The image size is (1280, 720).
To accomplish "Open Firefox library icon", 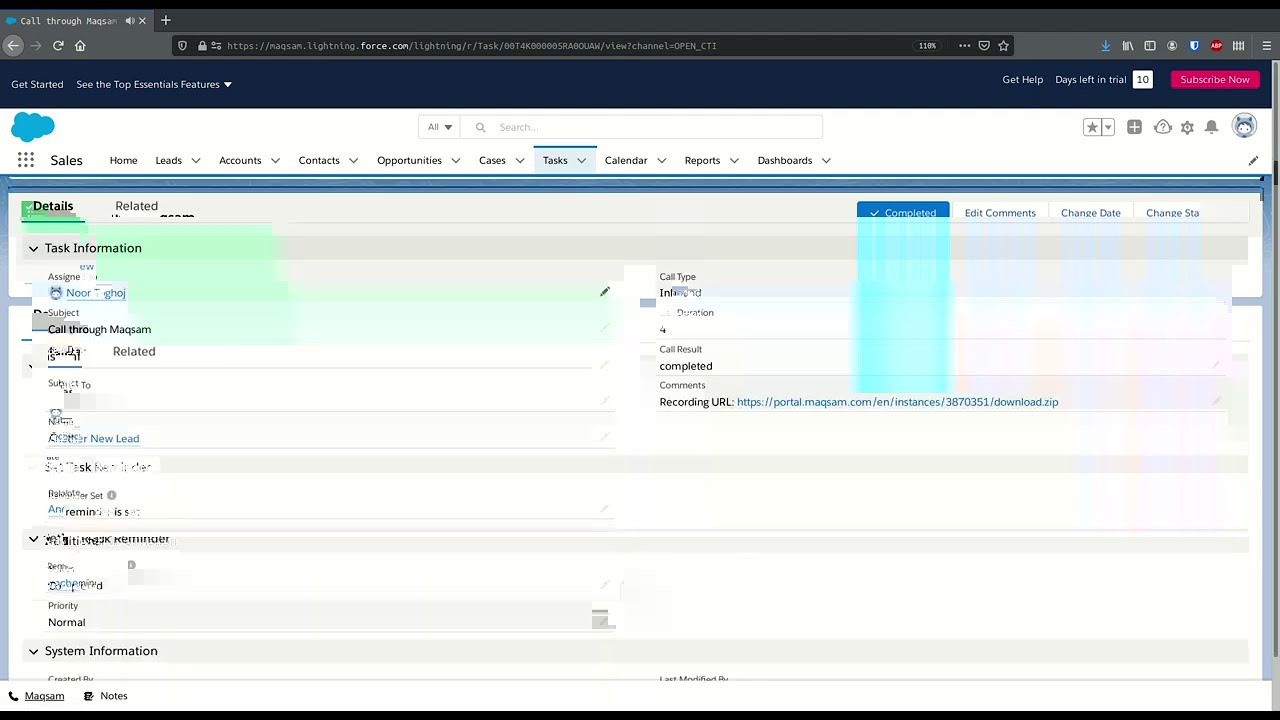I will pos(1128,45).
